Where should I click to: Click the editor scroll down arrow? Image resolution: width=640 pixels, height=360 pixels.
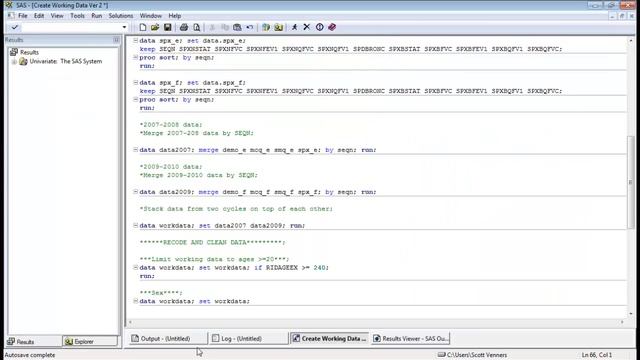pos(631,313)
